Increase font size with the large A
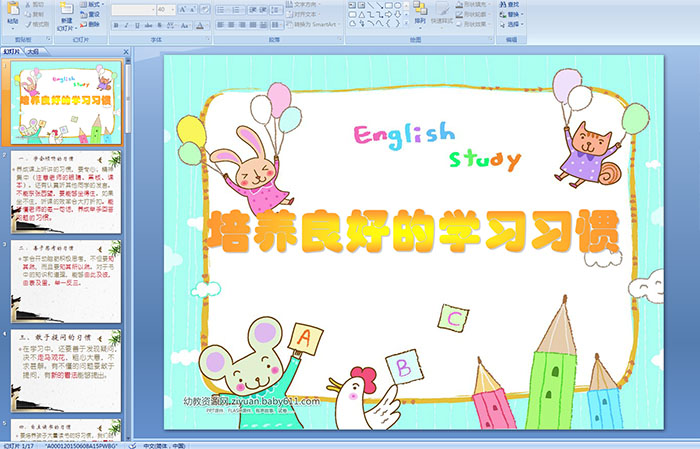The height and width of the screenshot is (449, 700). coord(183,9)
